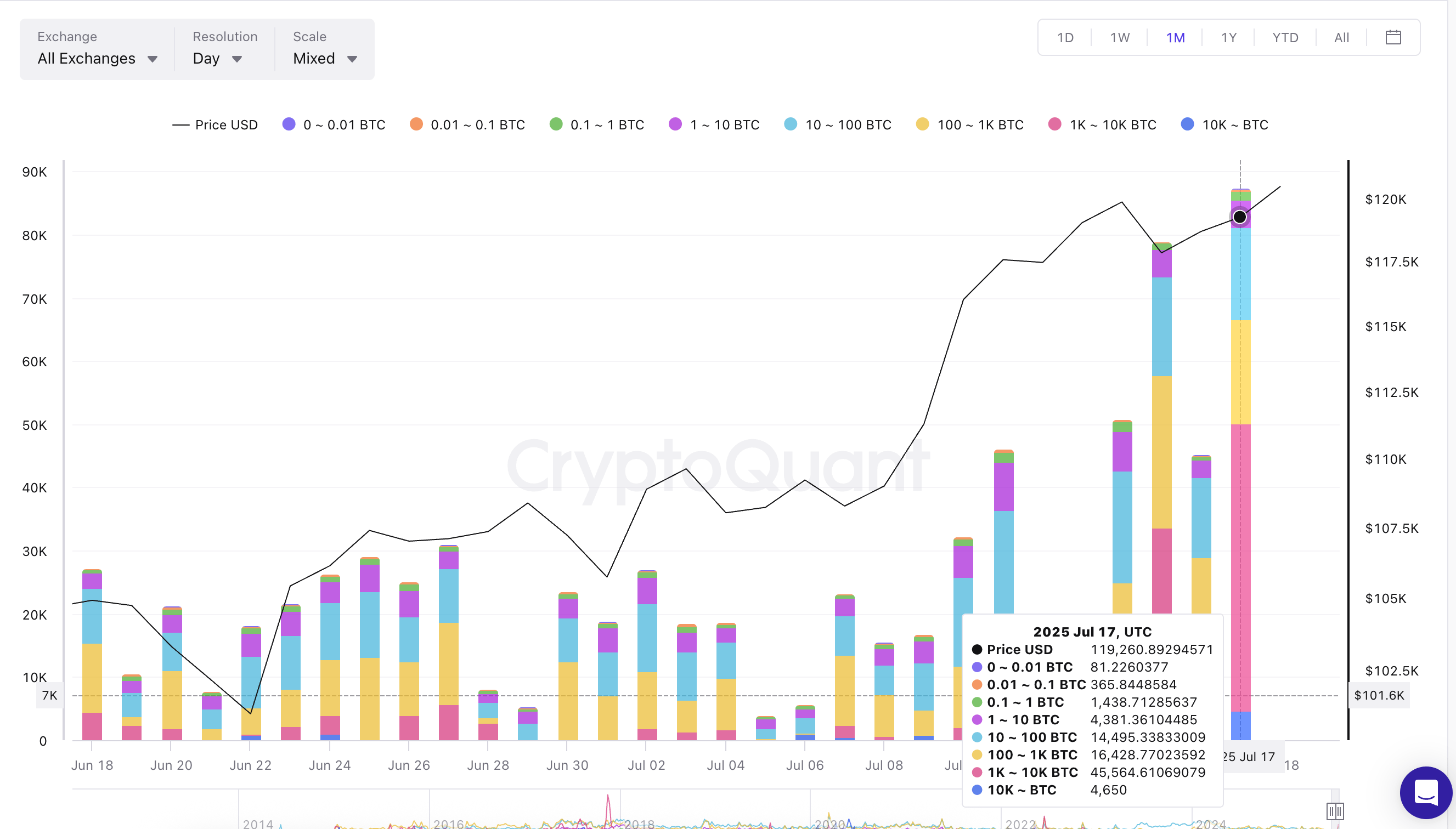This screenshot has height=829, width=1456.
Task: Click the pink 1K ~ 10K BTC legend dot
Action: (1054, 124)
